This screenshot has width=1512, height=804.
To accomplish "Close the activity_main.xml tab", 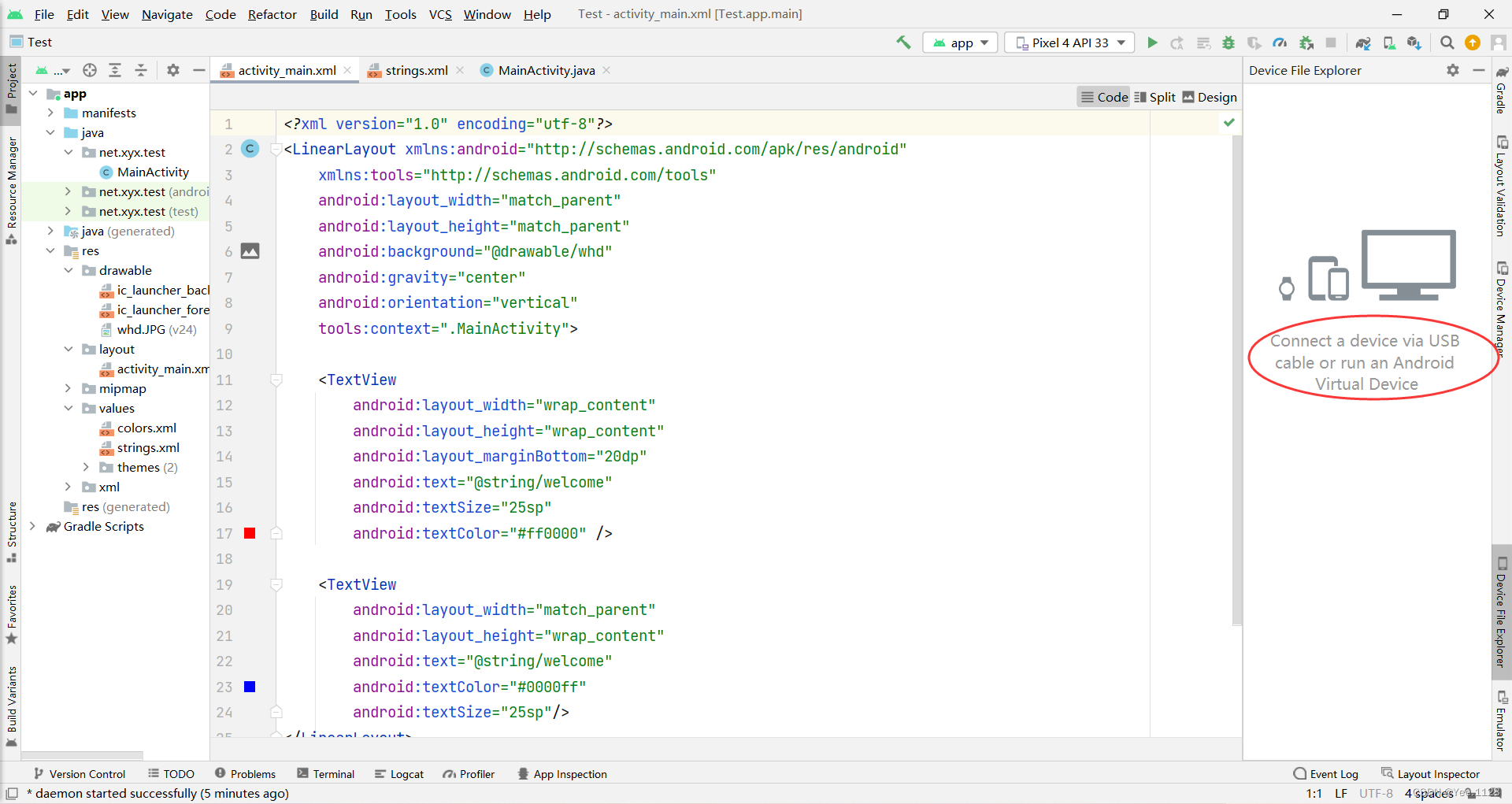I will [x=347, y=70].
